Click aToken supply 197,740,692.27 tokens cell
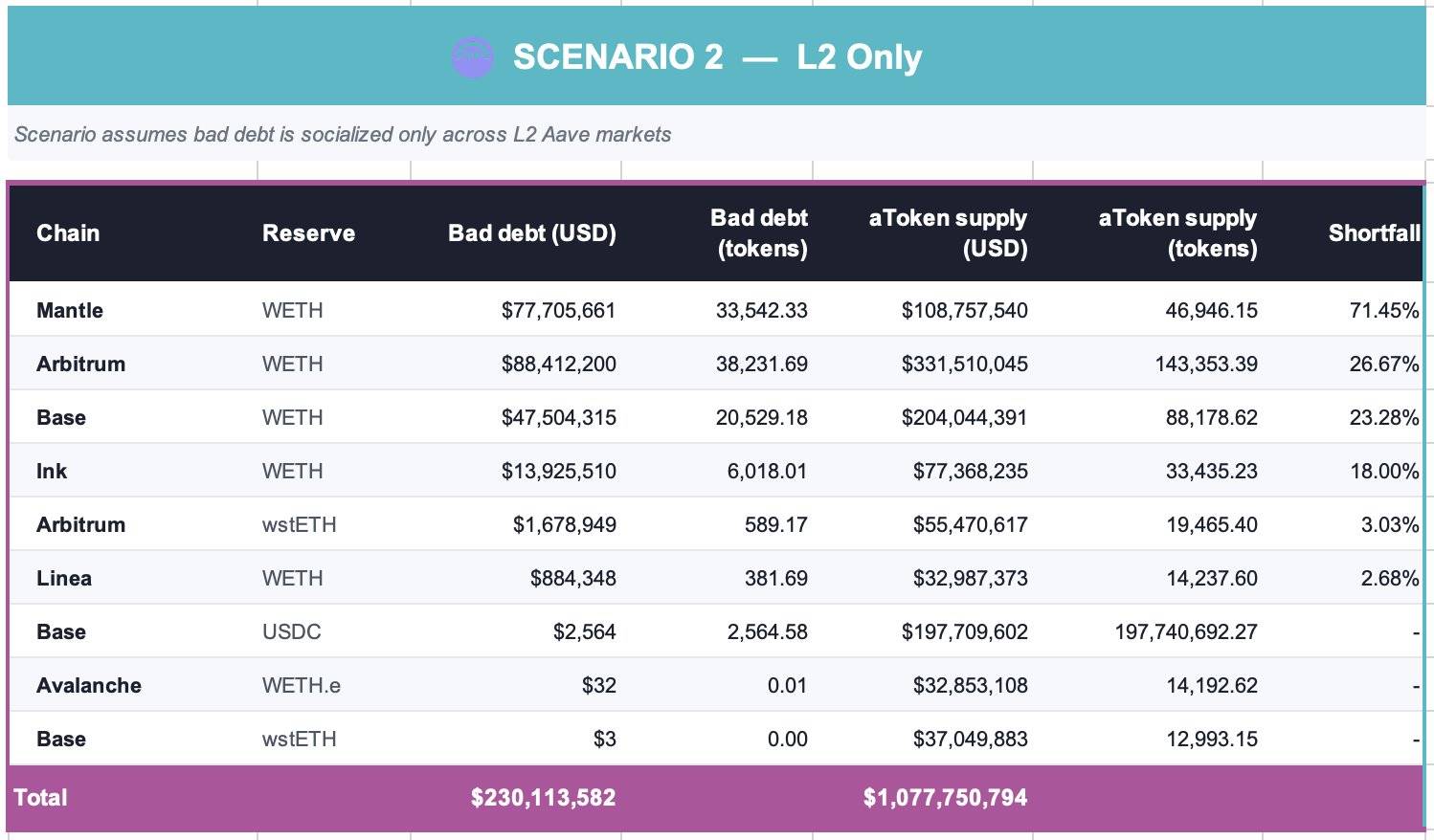Viewport: 1434px width, 840px height. coord(1185,632)
